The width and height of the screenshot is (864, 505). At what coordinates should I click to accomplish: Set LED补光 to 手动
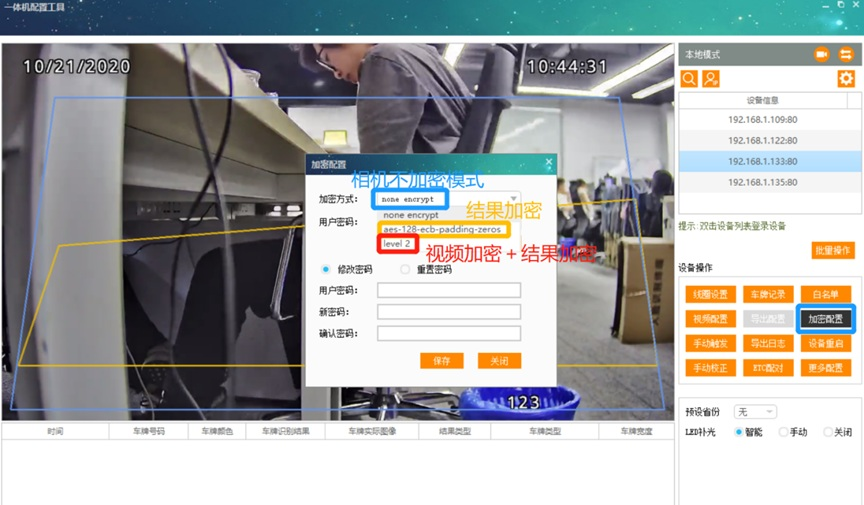pos(783,432)
